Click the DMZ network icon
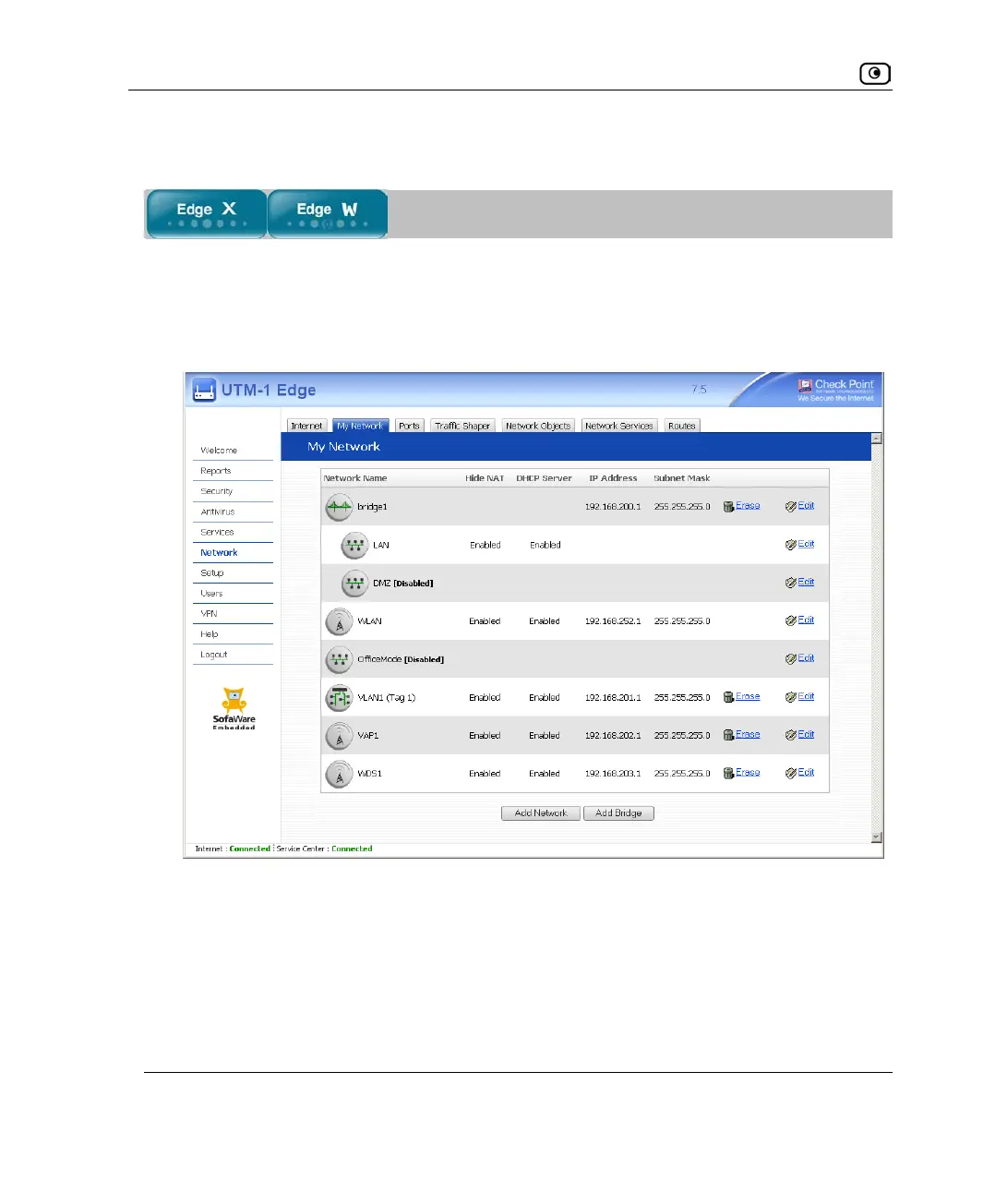 coord(354,584)
